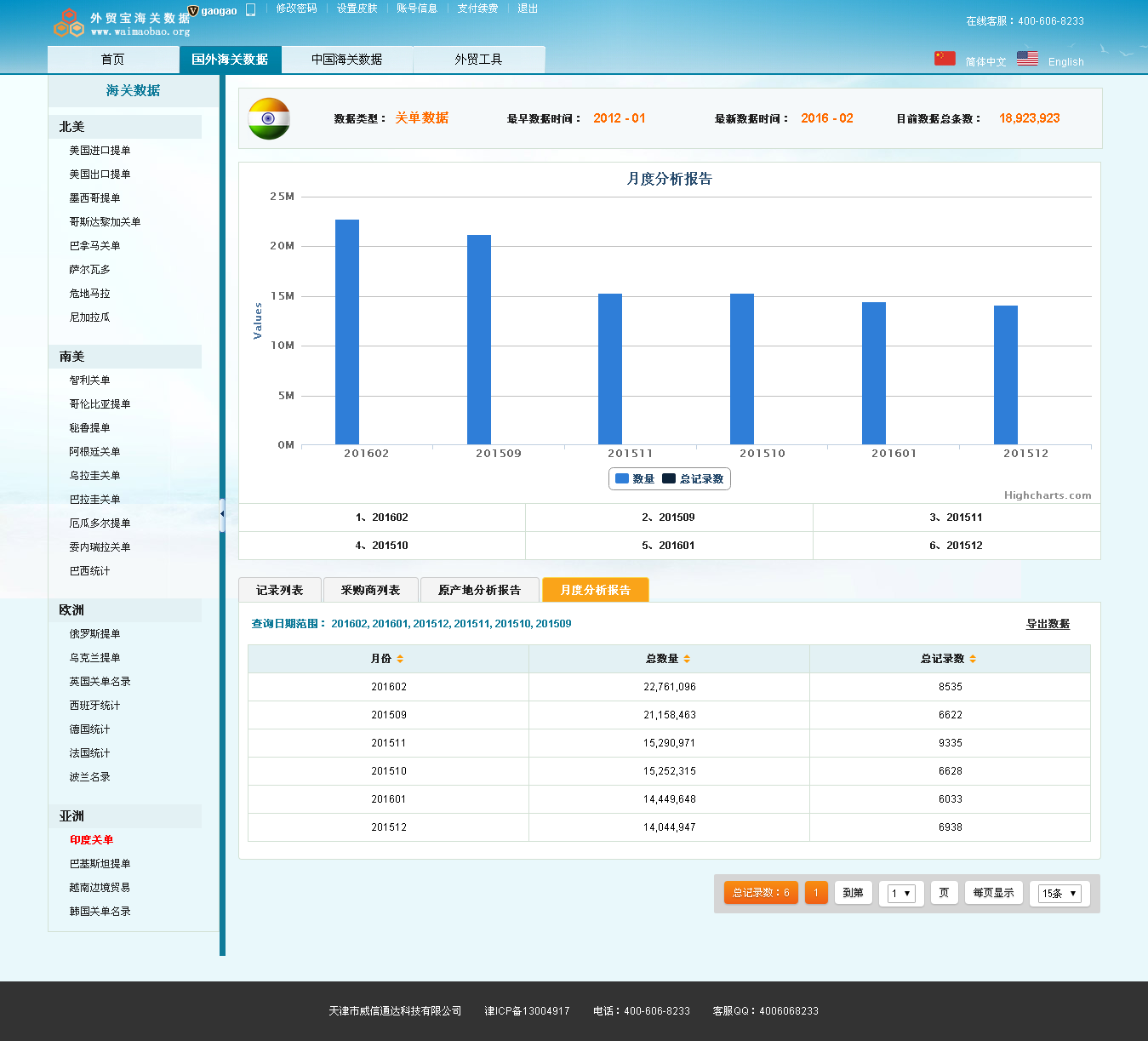Click the 201509 chart bar
The width and height of the screenshot is (1148, 1041).
pos(479,340)
